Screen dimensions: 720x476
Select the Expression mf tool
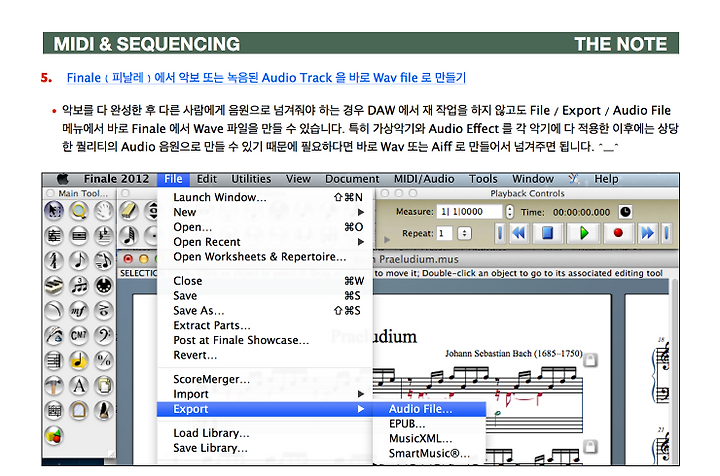[x=79, y=310]
